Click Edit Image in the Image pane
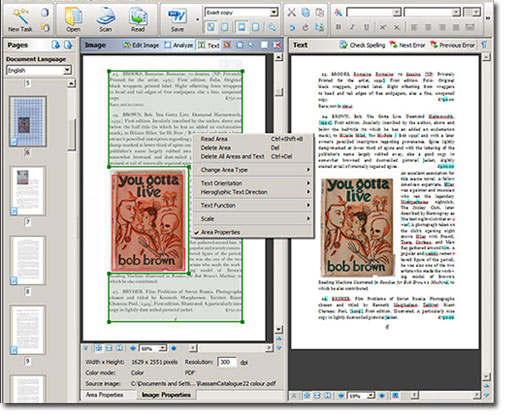 141,45
